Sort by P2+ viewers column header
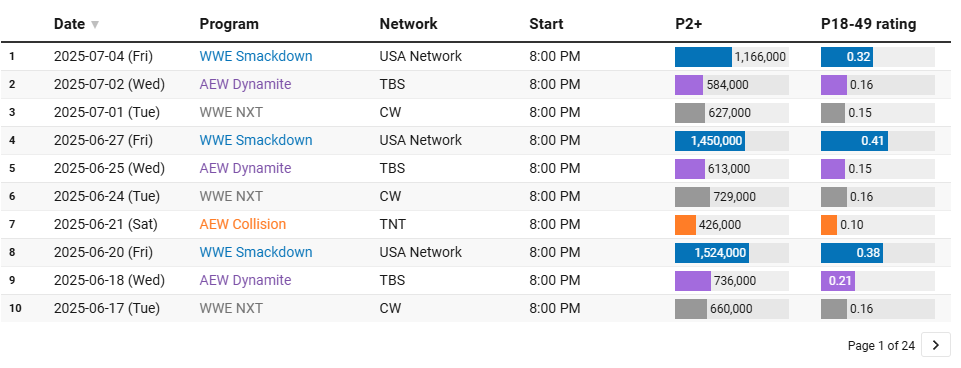The height and width of the screenshot is (368, 961). point(688,24)
